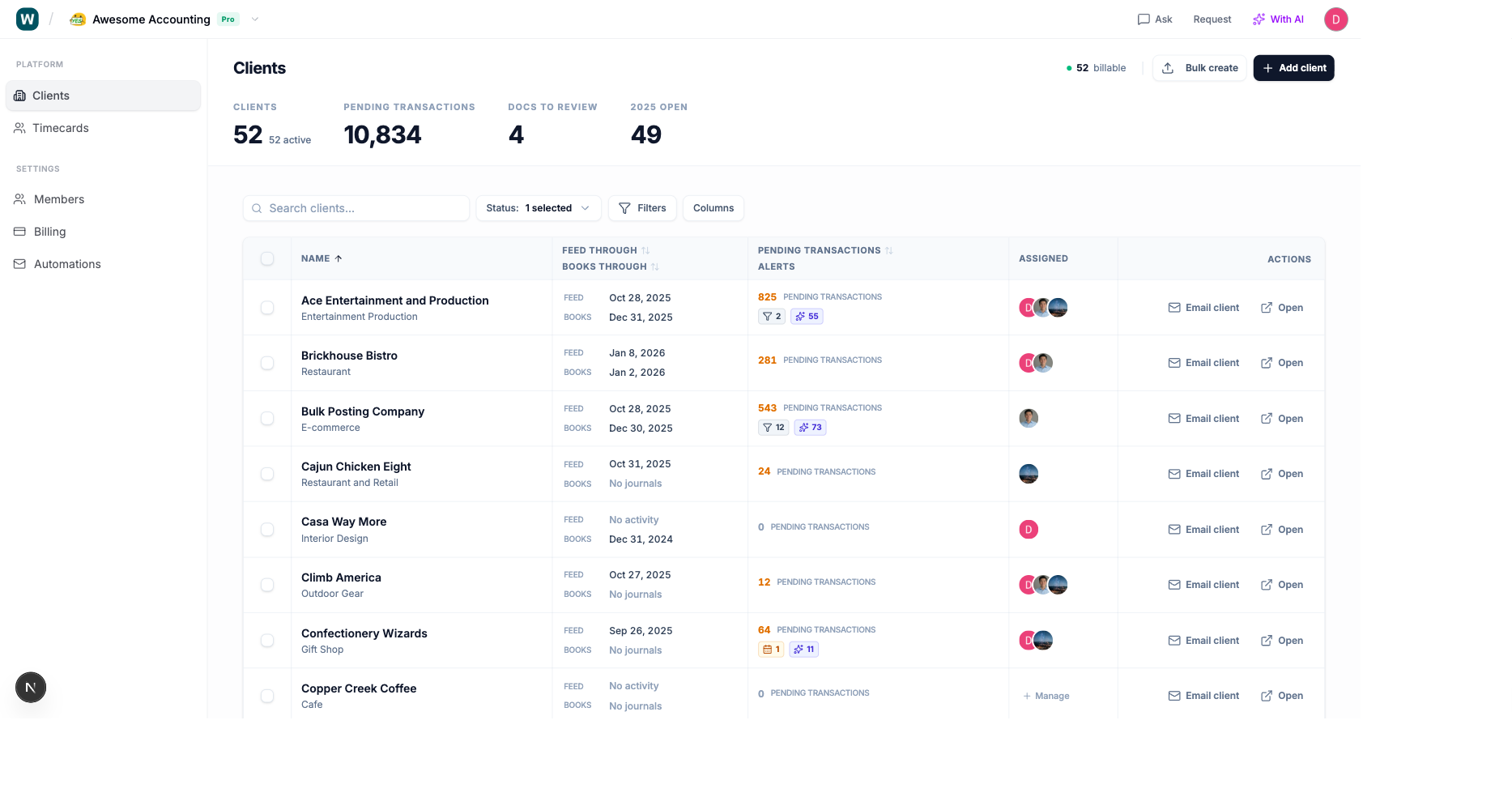
Task: Click the filter badge showing 12
Action: click(773, 428)
